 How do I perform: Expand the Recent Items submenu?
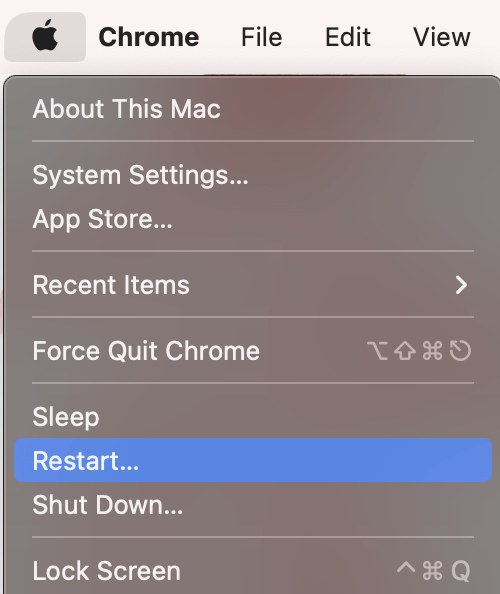point(253,285)
